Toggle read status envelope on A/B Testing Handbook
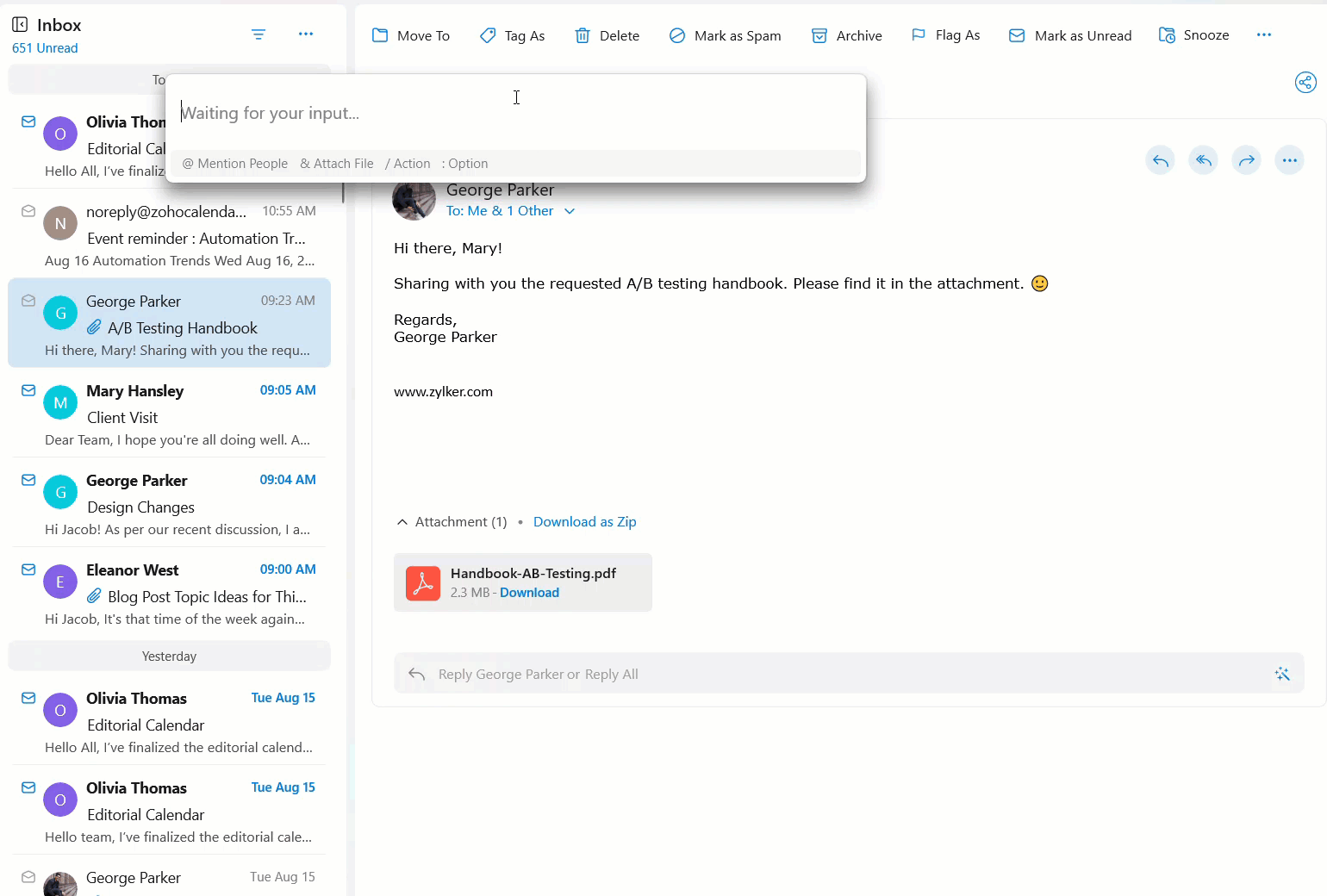The width and height of the screenshot is (1327, 896). 28,301
